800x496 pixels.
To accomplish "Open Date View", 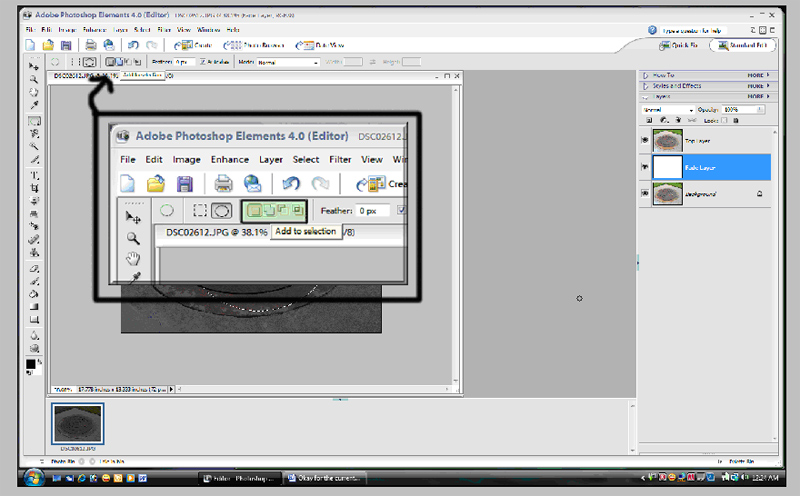I will point(320,45).
